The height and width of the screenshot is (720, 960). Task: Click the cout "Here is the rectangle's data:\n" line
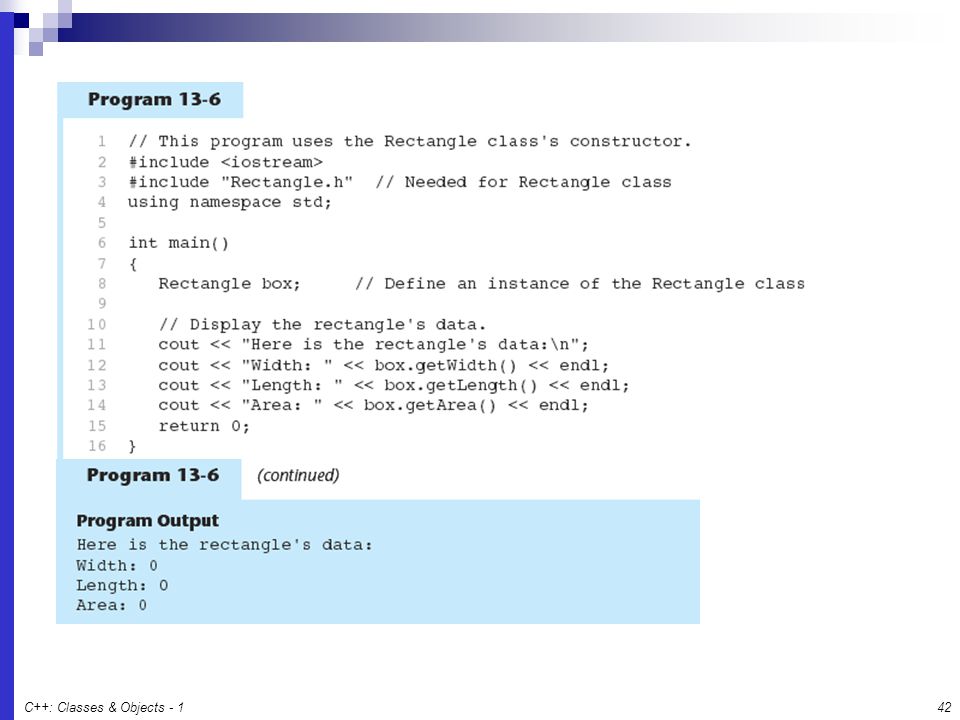pos(373,345)
